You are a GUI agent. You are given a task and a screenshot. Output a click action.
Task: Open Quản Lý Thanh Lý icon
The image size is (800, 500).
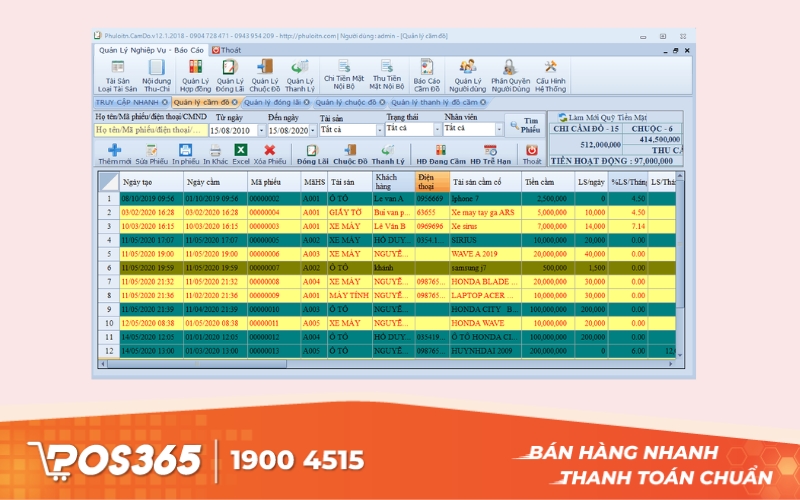pos(299,76)
